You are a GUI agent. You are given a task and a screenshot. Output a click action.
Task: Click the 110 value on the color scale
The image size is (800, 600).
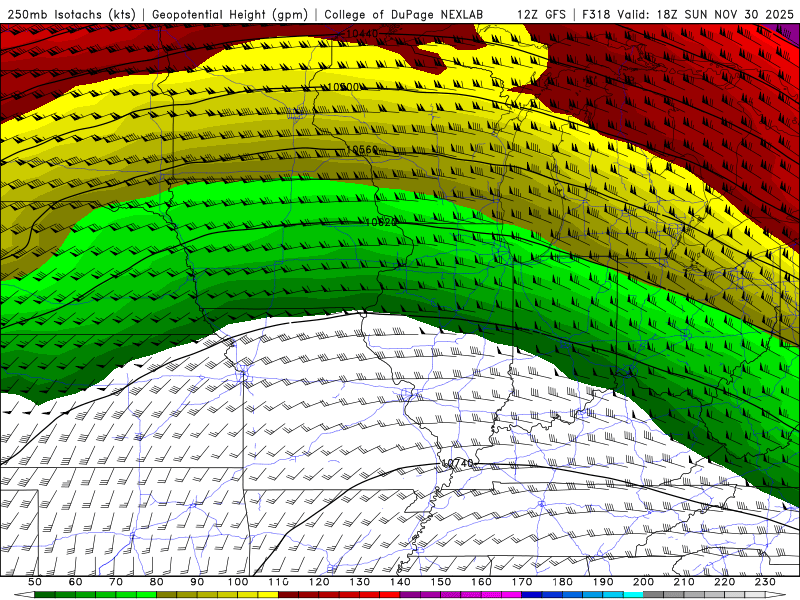(278, 582)
